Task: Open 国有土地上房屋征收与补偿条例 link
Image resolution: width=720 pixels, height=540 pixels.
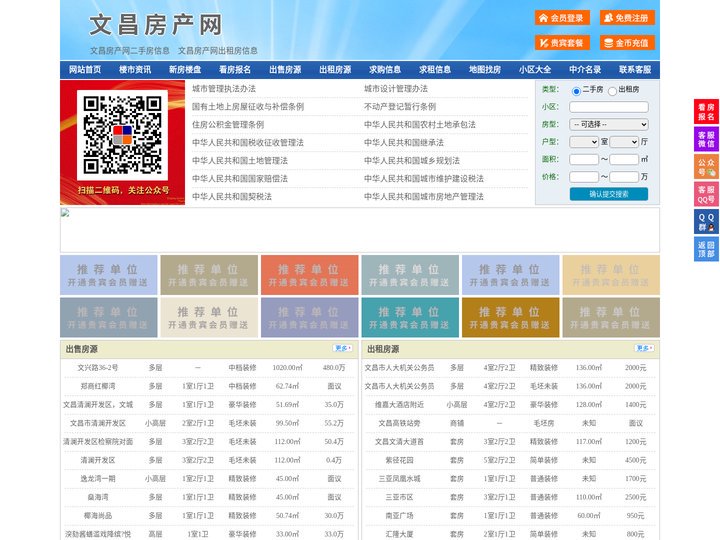Action: (x=248, y=107)
